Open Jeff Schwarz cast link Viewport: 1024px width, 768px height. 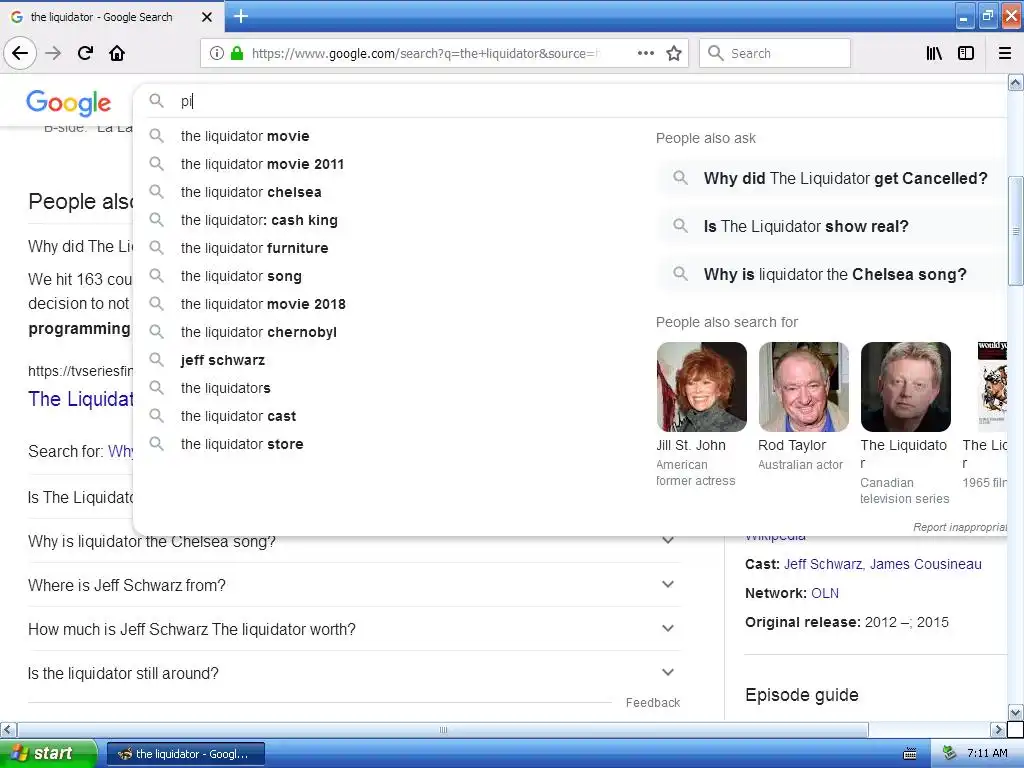click(x=823, y=564)
